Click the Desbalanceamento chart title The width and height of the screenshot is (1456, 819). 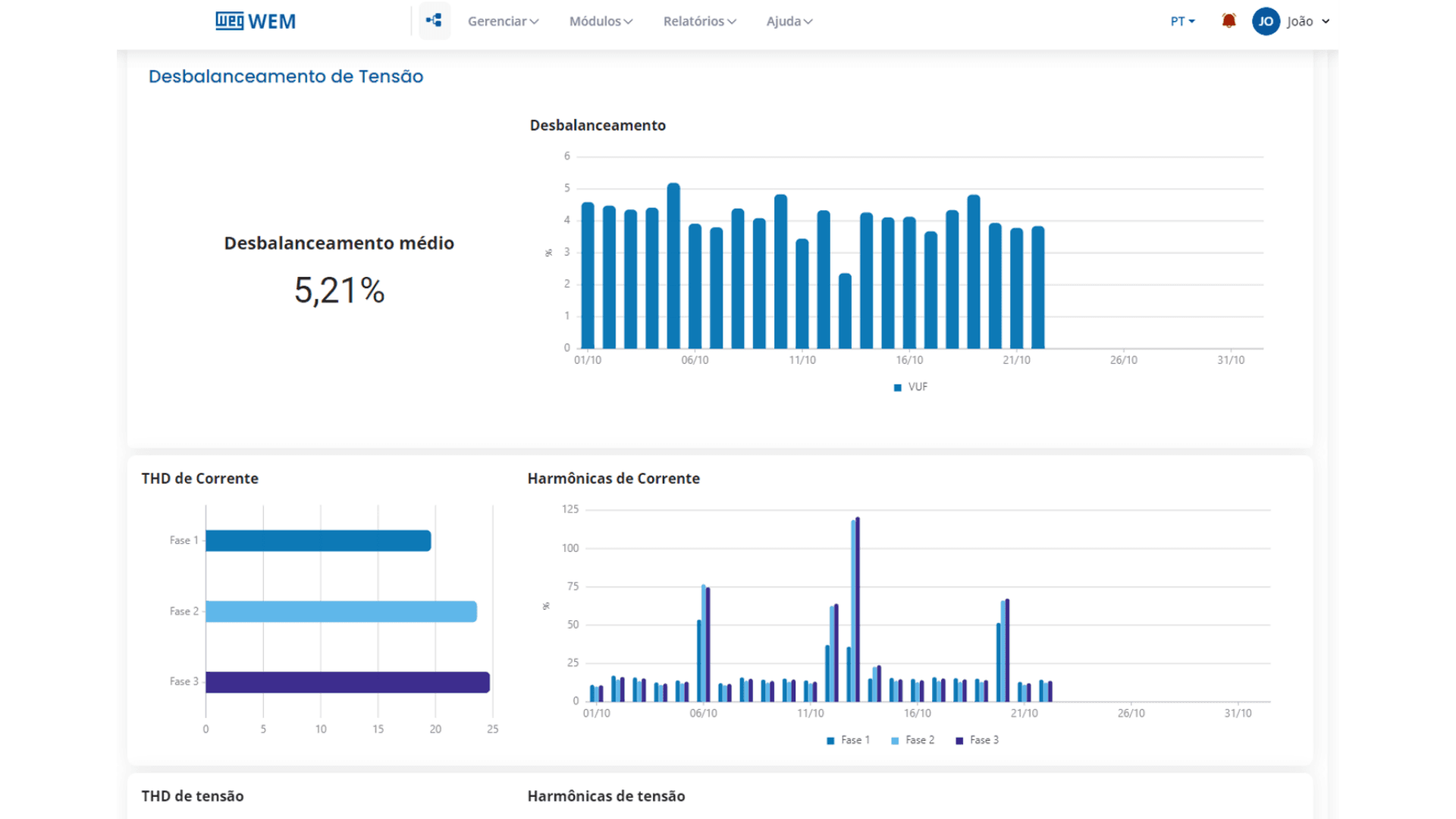click(598, 126)
